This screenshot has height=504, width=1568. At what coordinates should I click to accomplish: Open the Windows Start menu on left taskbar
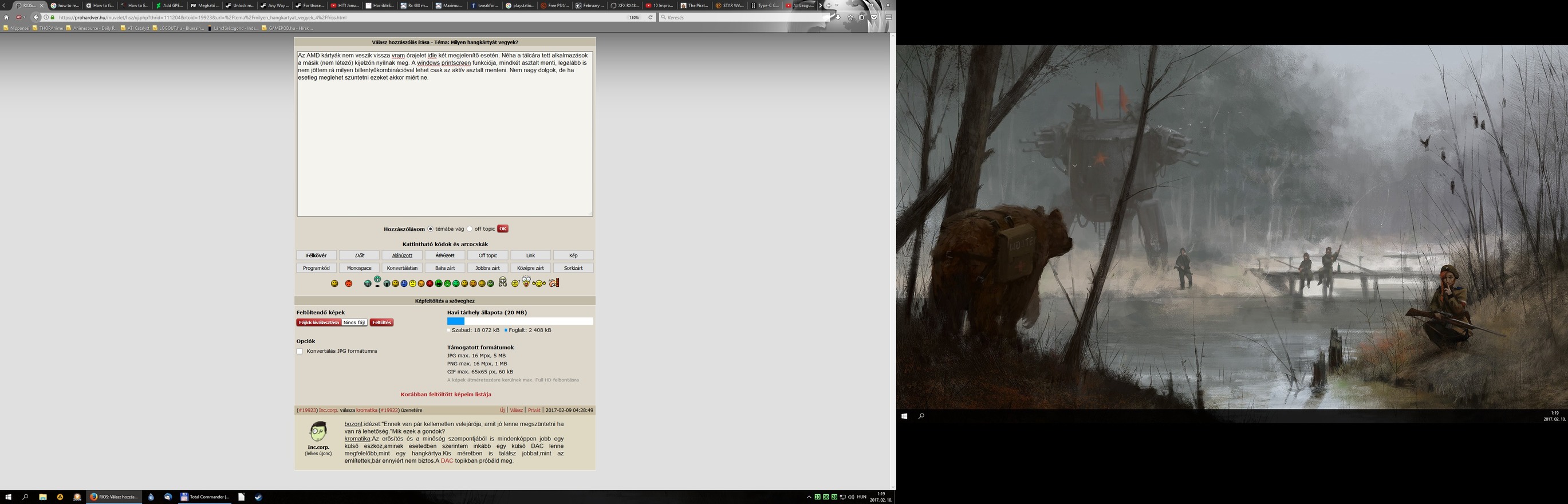(9, 497)
